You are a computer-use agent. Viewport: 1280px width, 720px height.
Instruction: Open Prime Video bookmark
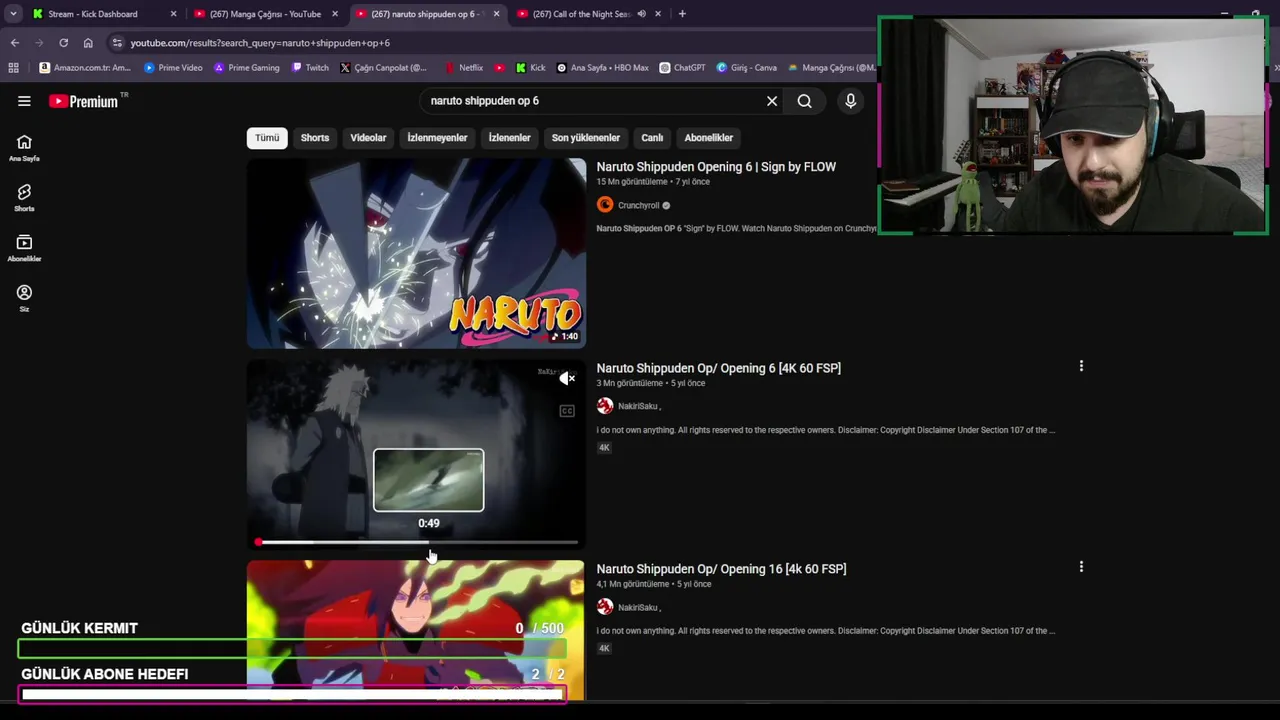point(173,68)
